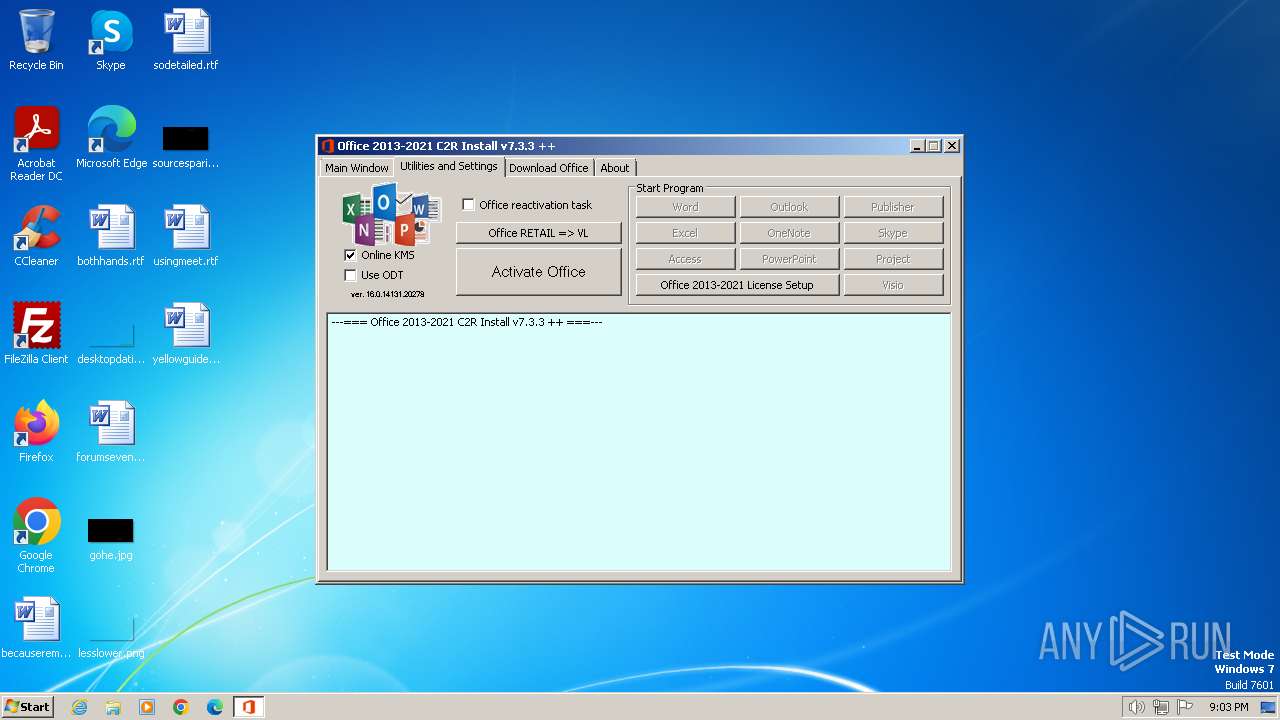Screen dimensions: 1280x720
Task: Open the About tab
Action: [615, 168]
